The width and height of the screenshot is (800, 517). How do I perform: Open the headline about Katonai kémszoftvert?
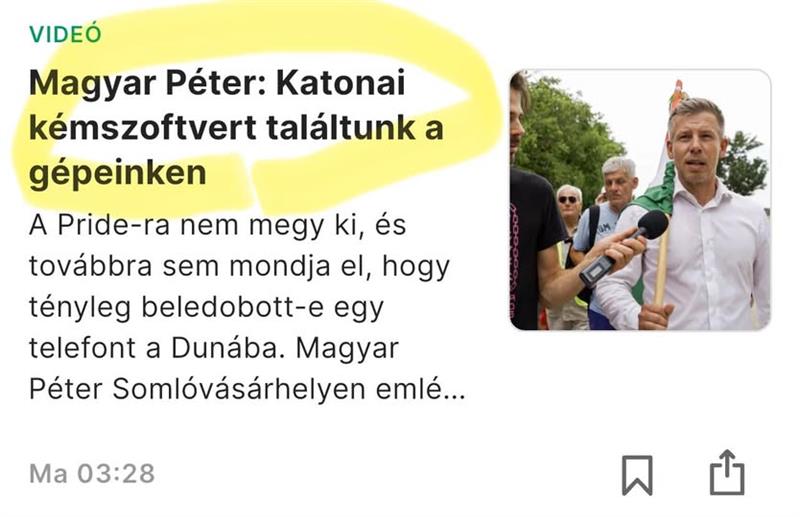coord(236,128)
